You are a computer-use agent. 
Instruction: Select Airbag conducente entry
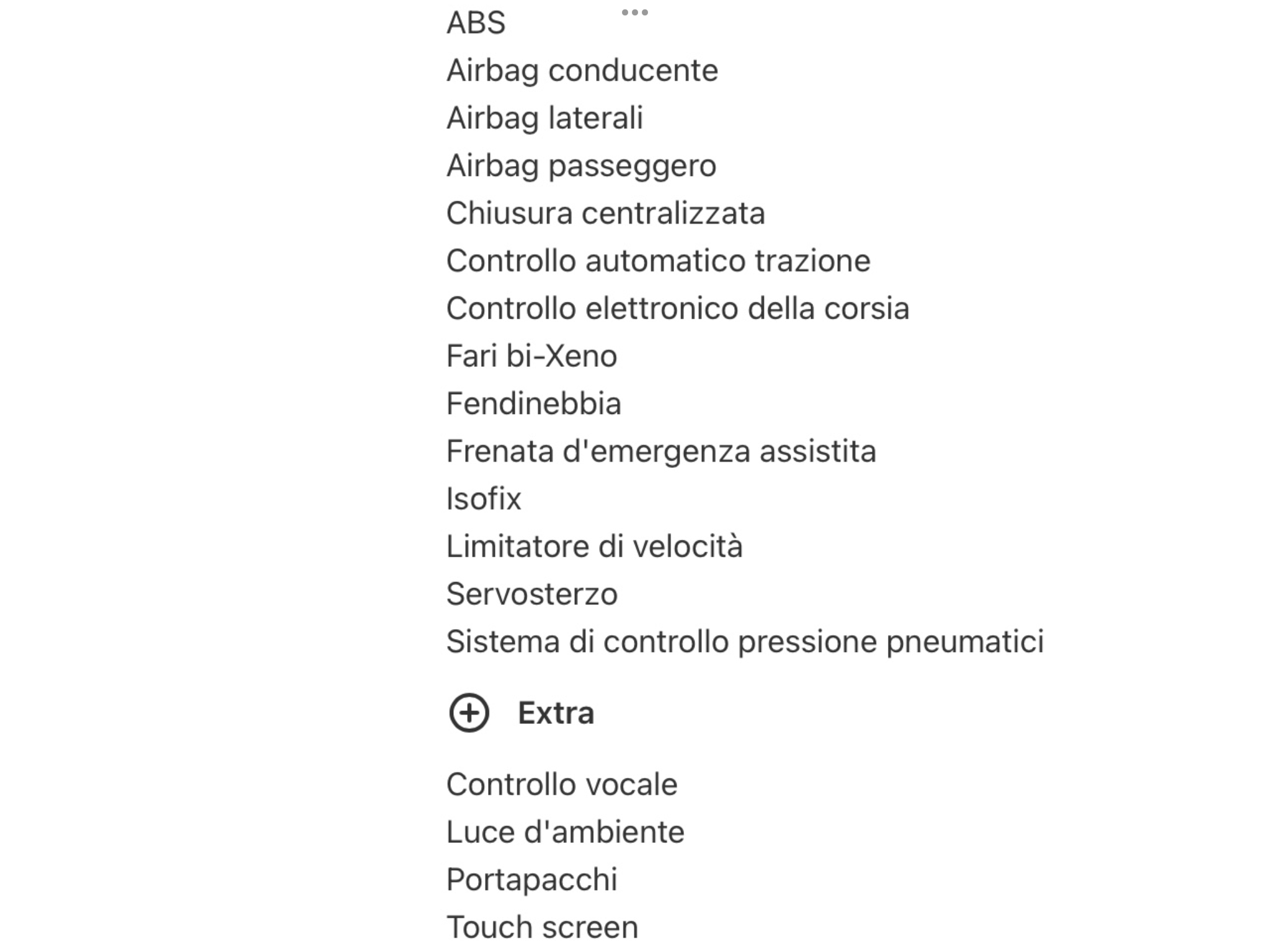coord(582,70)
